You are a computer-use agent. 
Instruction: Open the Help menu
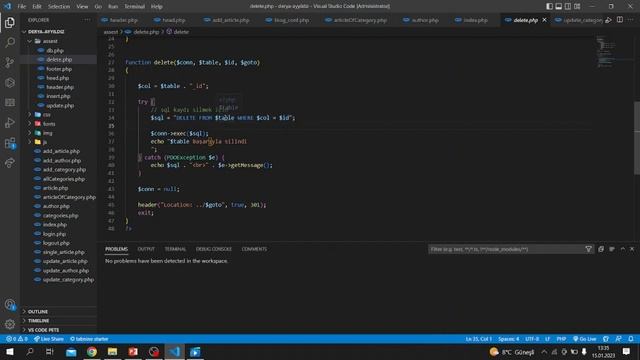(x=156, y=6)
